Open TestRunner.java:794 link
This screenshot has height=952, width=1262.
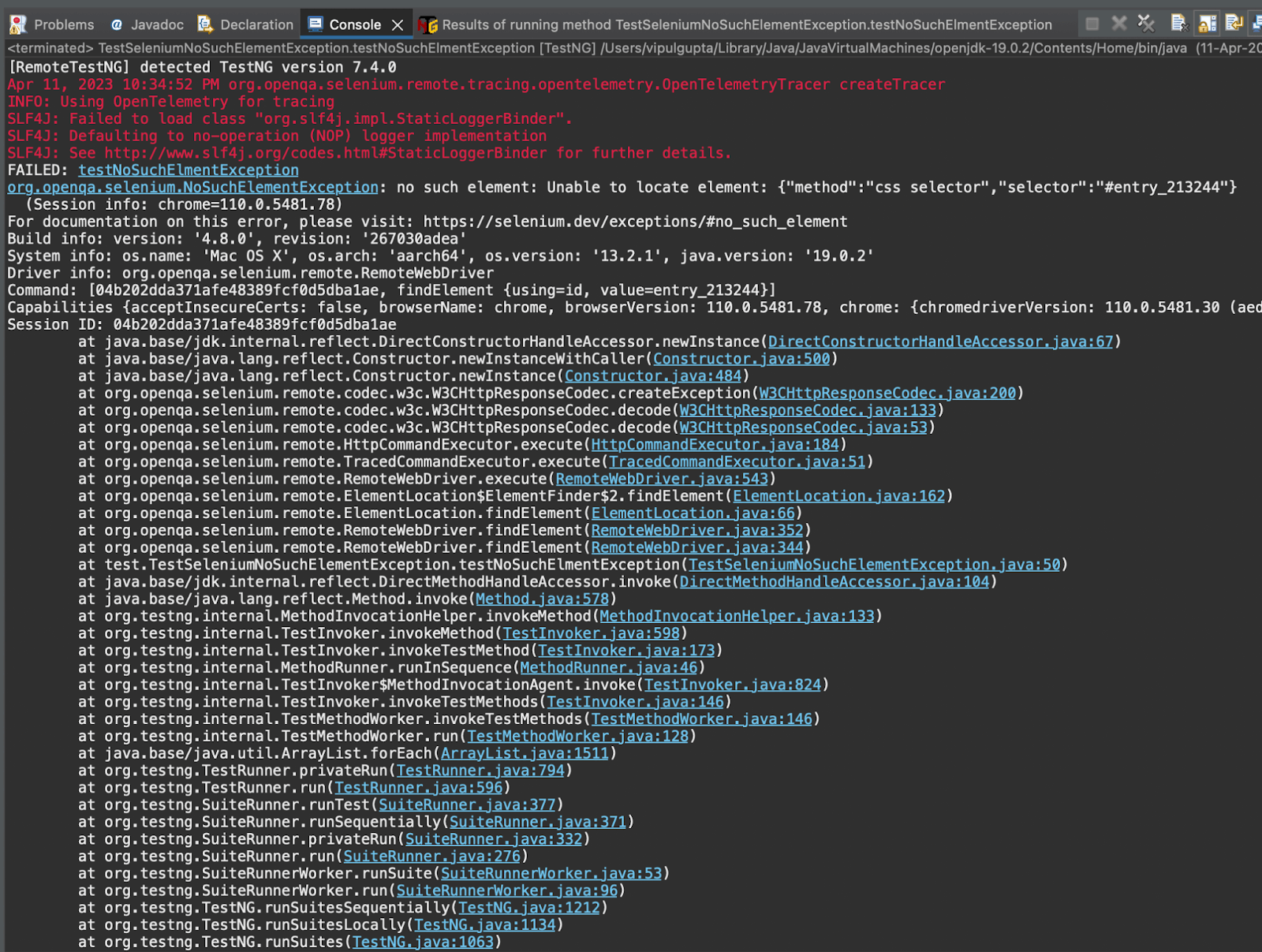[x=480, y=771]
